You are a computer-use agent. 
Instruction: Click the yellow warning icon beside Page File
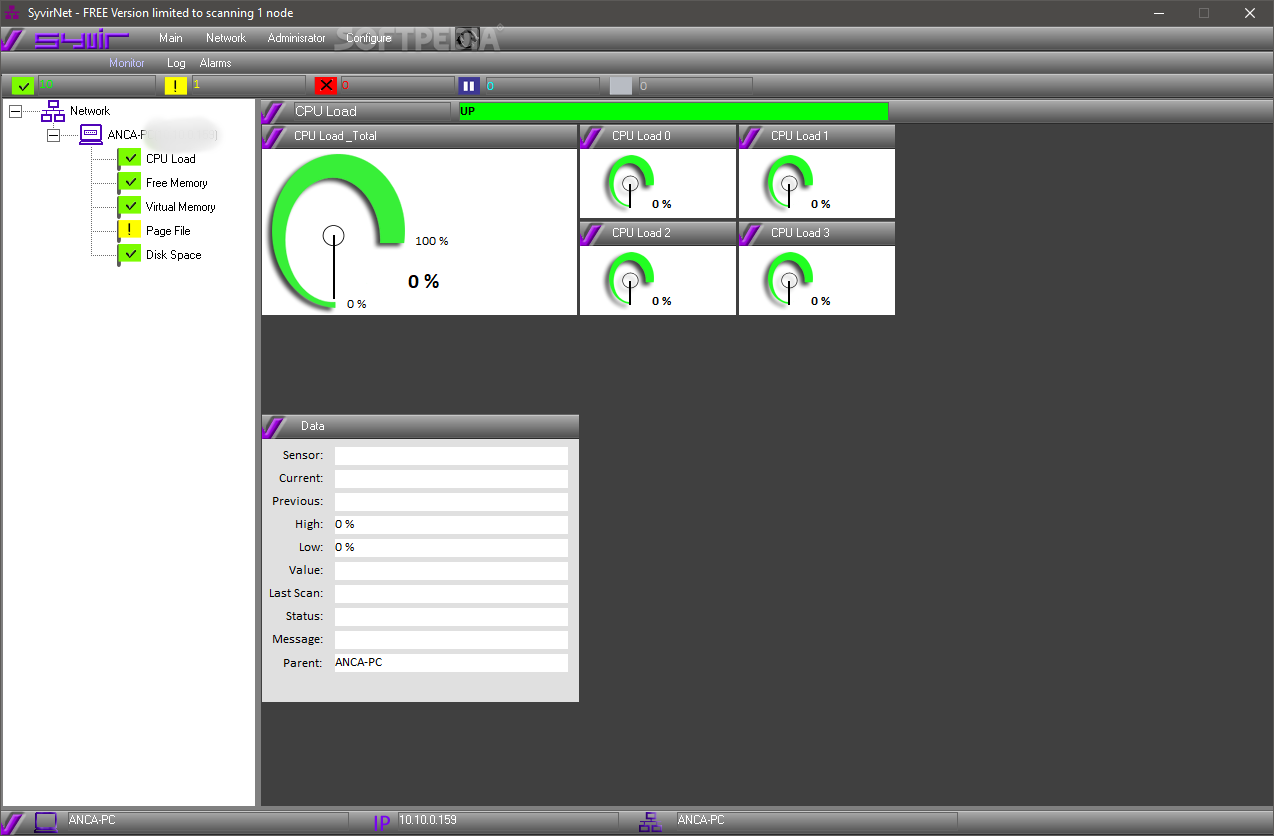click(x=130, y=230)
